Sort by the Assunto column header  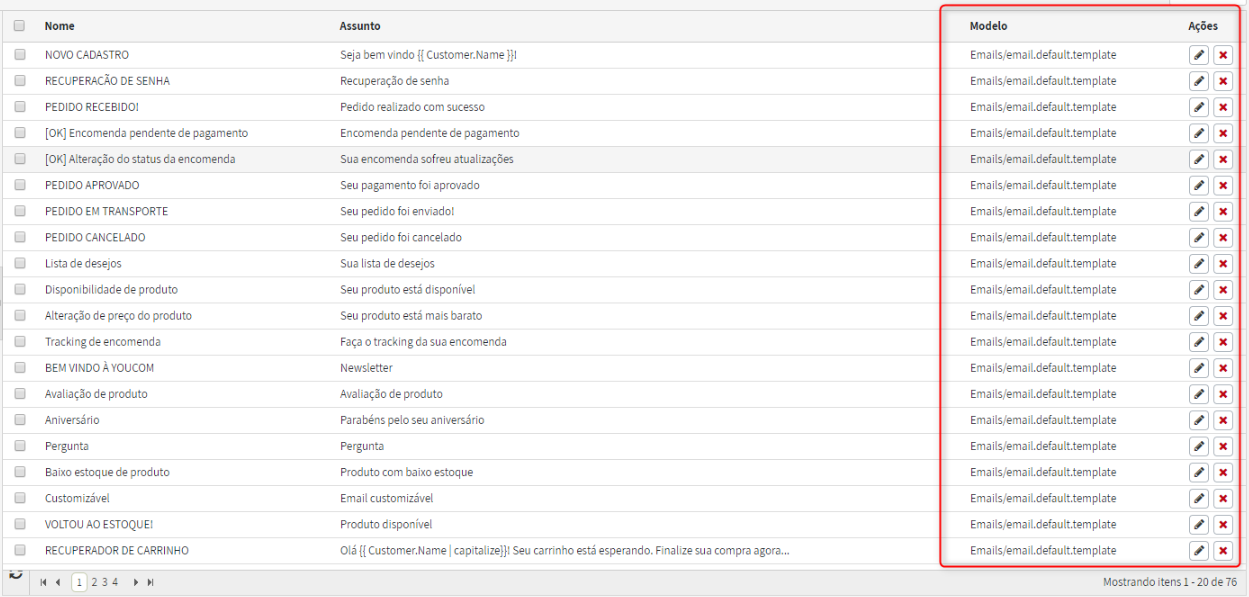pyautogui.click(x=360, y=26)
